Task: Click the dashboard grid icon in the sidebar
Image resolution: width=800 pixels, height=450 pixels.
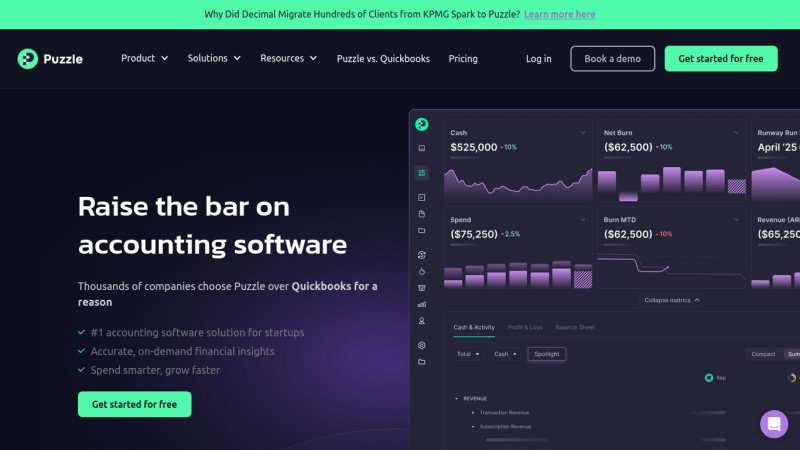Action: tap(422, 173)
